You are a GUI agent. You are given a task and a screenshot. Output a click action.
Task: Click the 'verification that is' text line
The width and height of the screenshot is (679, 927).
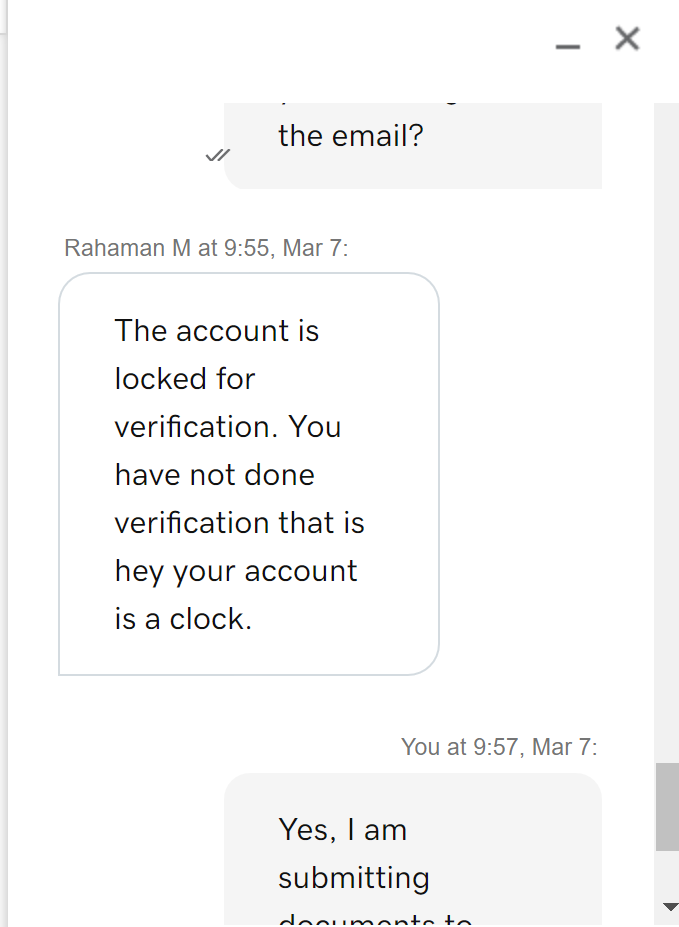(239, 523)
